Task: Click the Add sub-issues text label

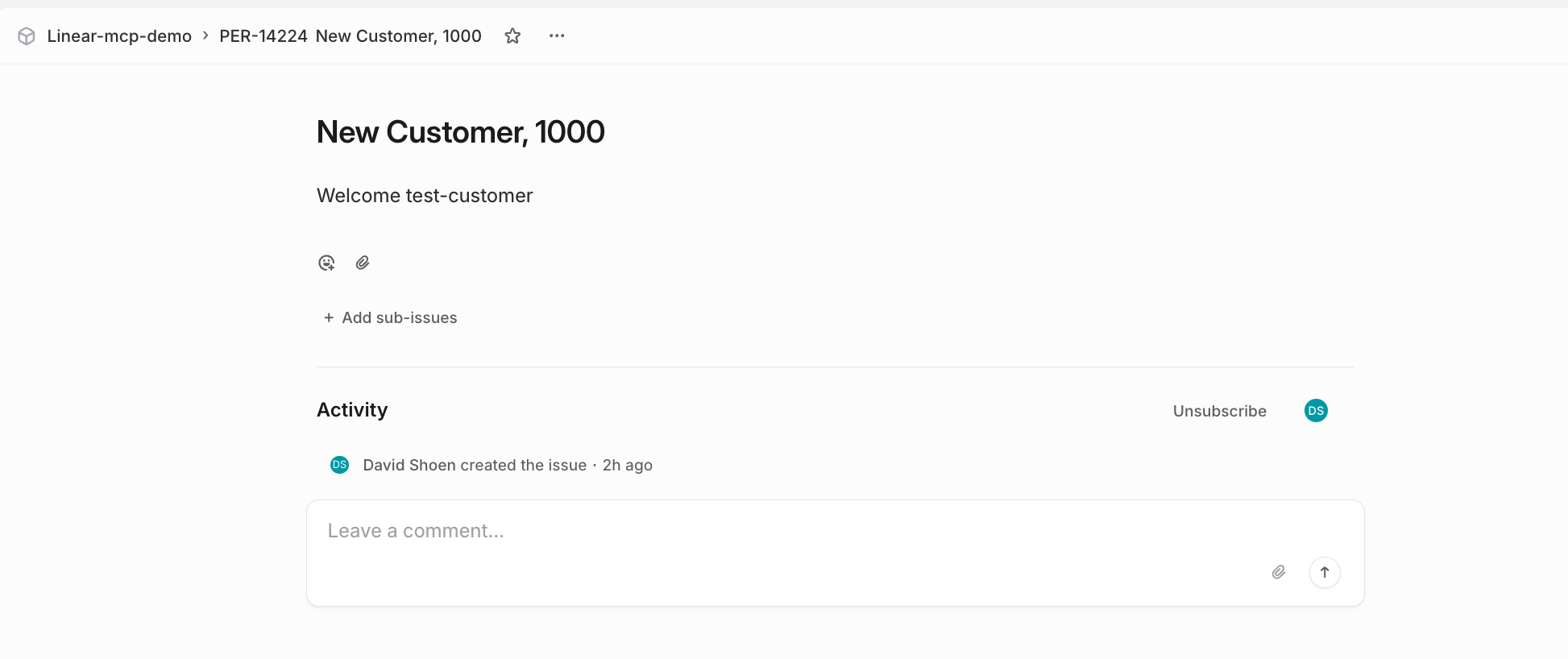Action: [x=400, y=318]
